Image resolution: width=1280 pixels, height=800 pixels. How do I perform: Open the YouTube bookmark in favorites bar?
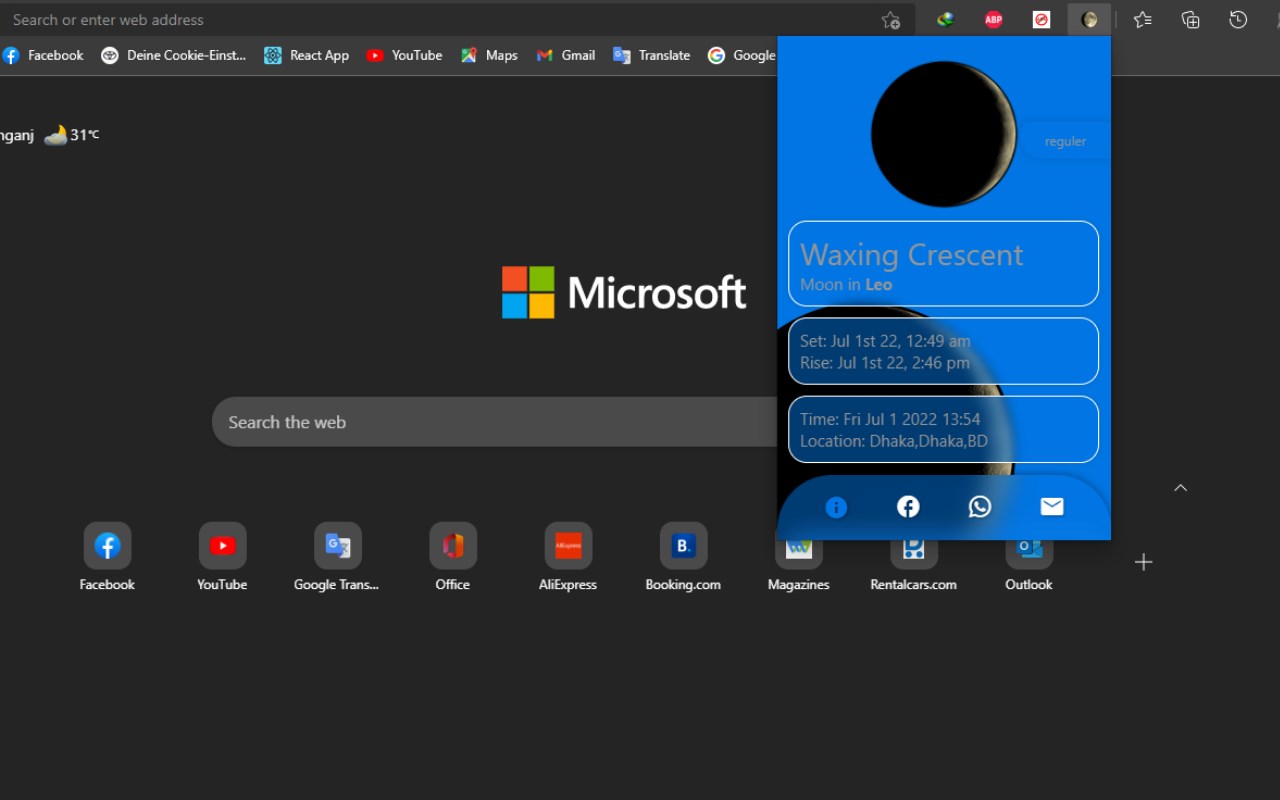[x=404, y=55]
